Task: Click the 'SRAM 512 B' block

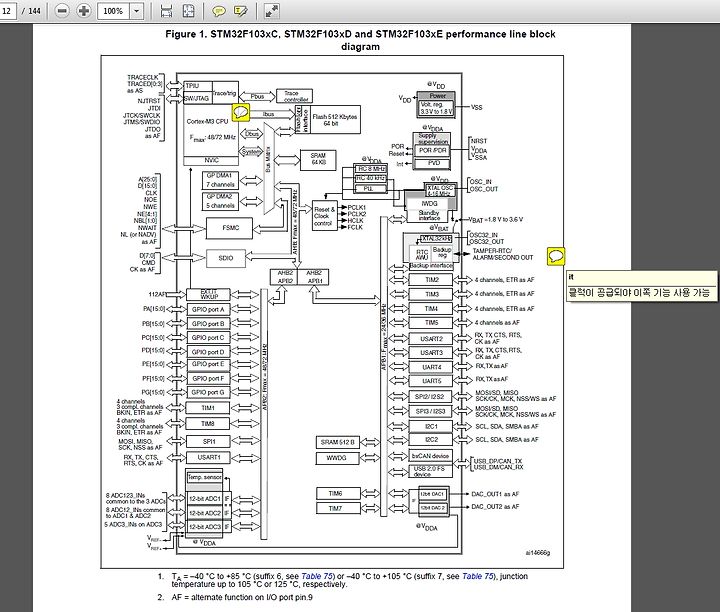Action: point(337,442)
